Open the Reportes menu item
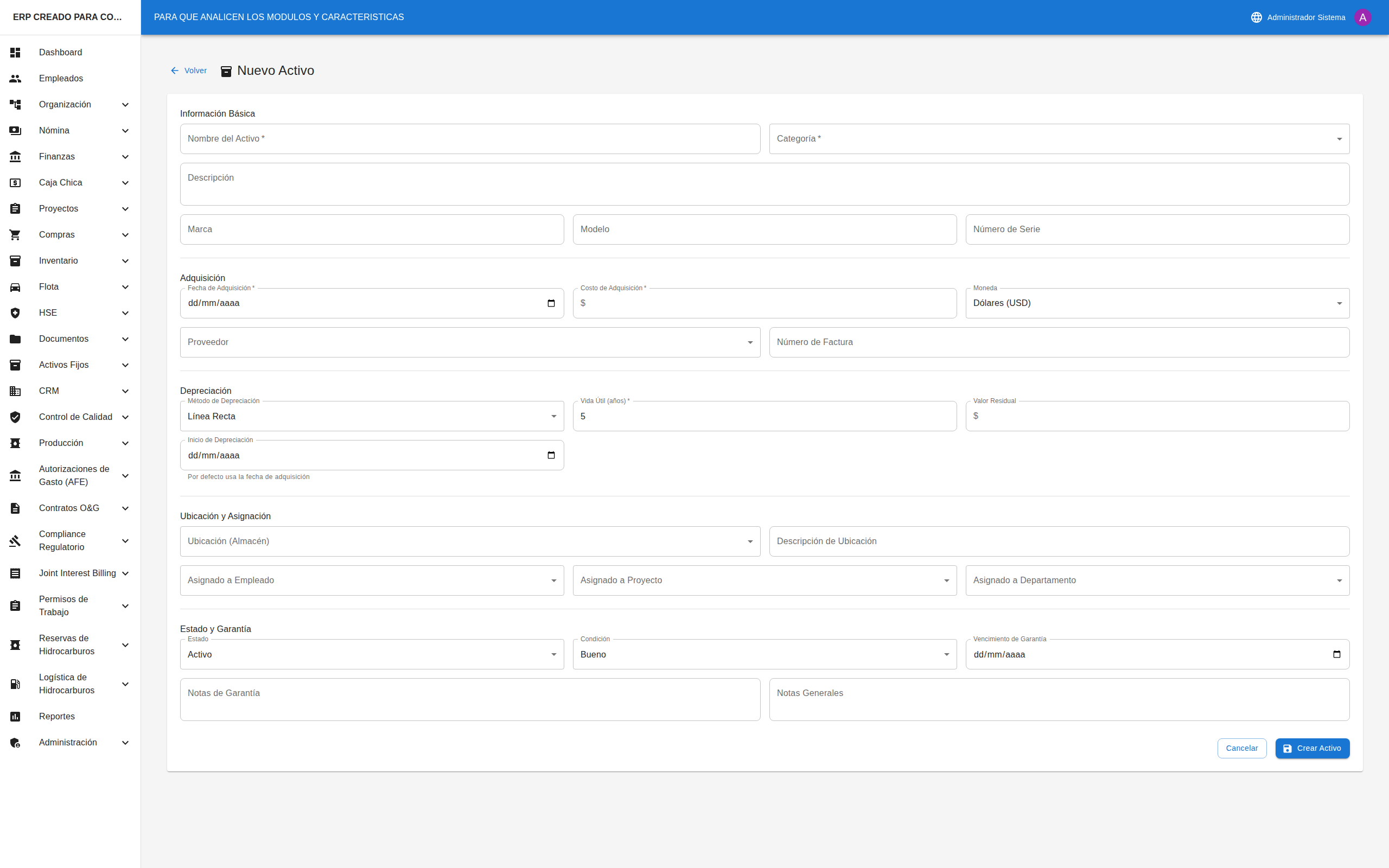Viewport: 1389px width, 868px height. pyautogui.click(x=57, y=717)
